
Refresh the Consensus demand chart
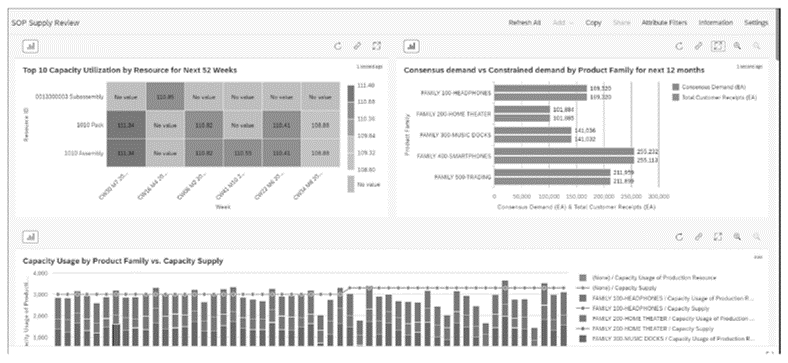679,46
